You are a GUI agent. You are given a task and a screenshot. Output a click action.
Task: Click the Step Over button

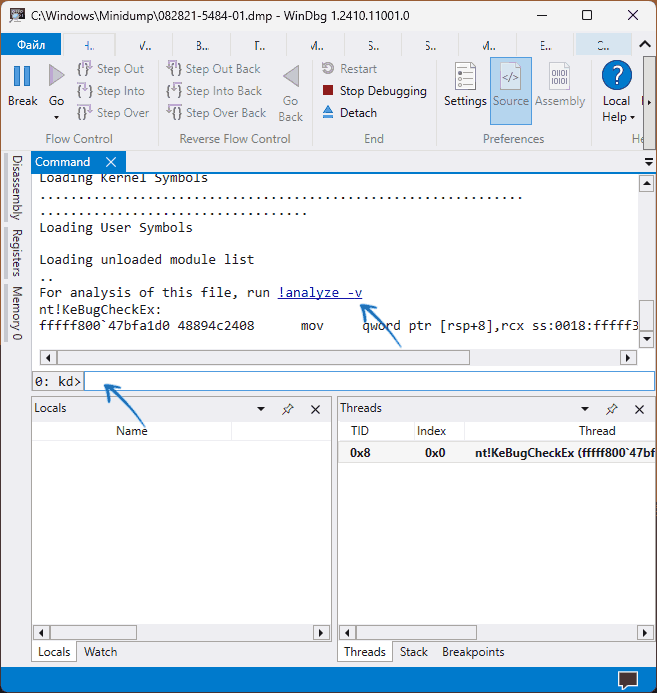[x=113, y=113]
